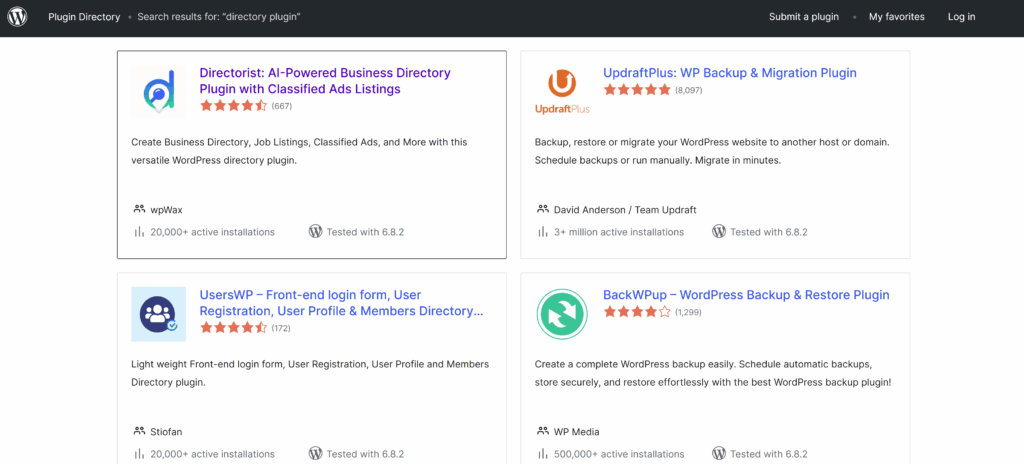The width and height of the screenshot is (1024, 464).
Task: Click UsersWP description text
Action: point(310,373)
